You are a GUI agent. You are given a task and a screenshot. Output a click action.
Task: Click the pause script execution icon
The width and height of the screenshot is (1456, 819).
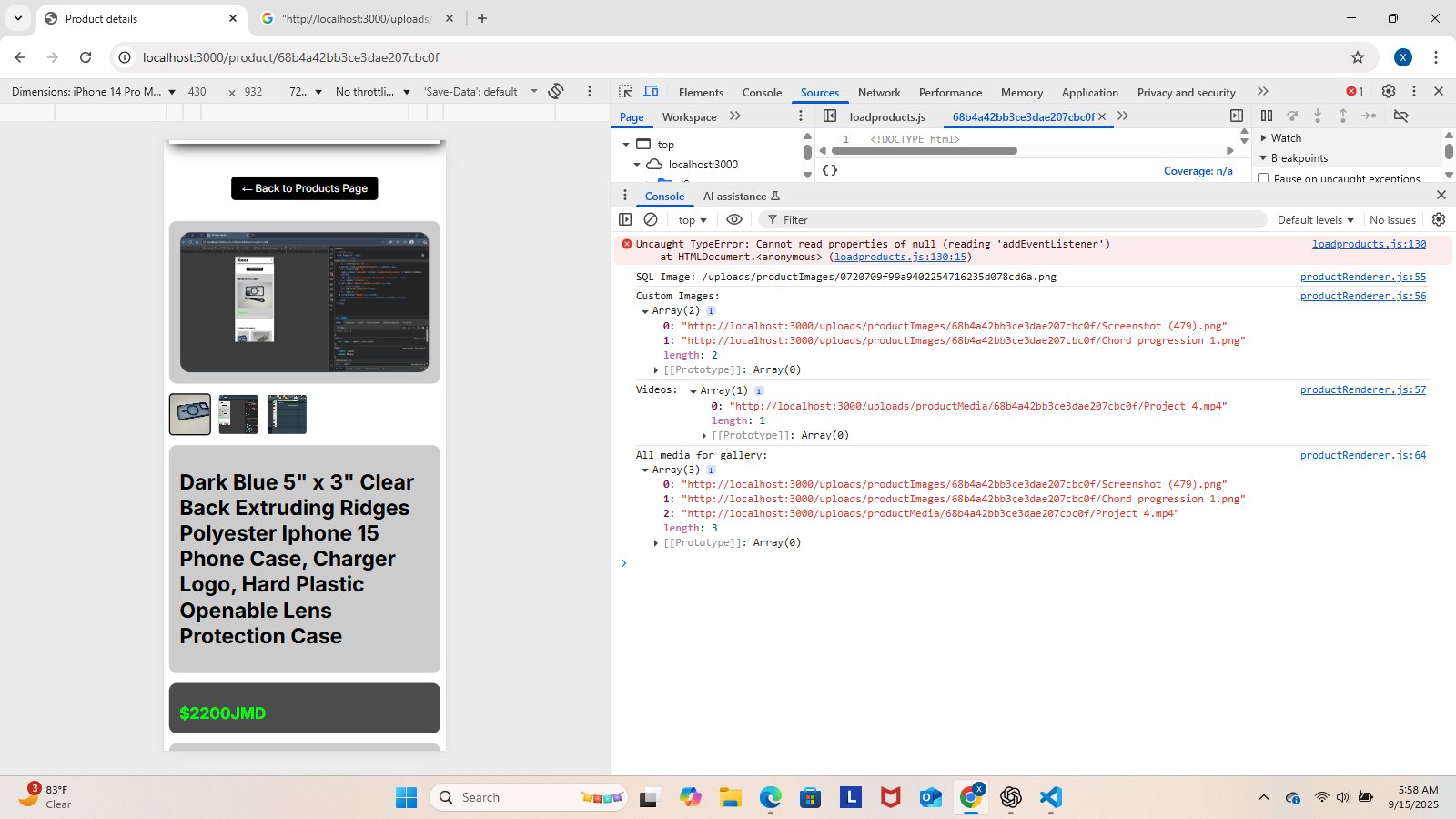pyautogui.click(x=1267, y=116)
